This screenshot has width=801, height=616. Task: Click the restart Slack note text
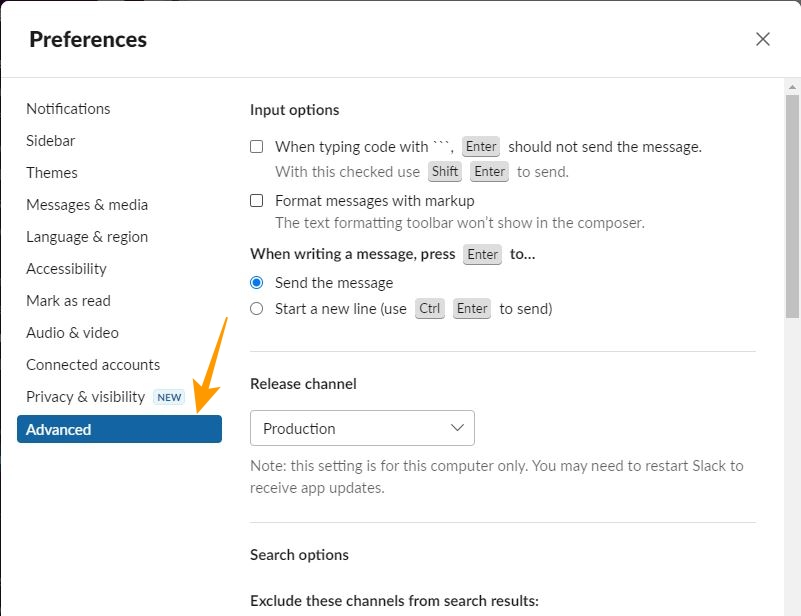point(497,477)
